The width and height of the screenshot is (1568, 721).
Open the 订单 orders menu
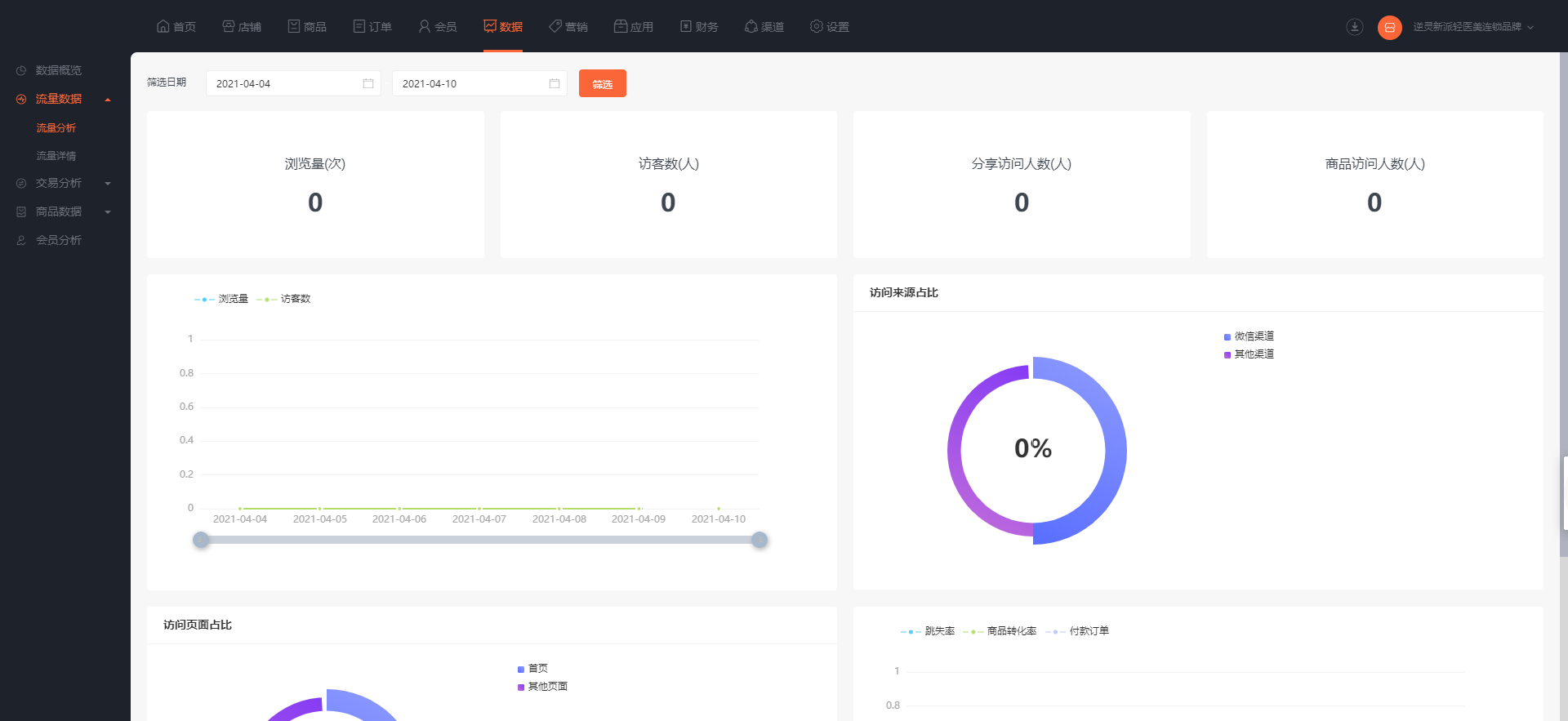[x=372, y=27]
